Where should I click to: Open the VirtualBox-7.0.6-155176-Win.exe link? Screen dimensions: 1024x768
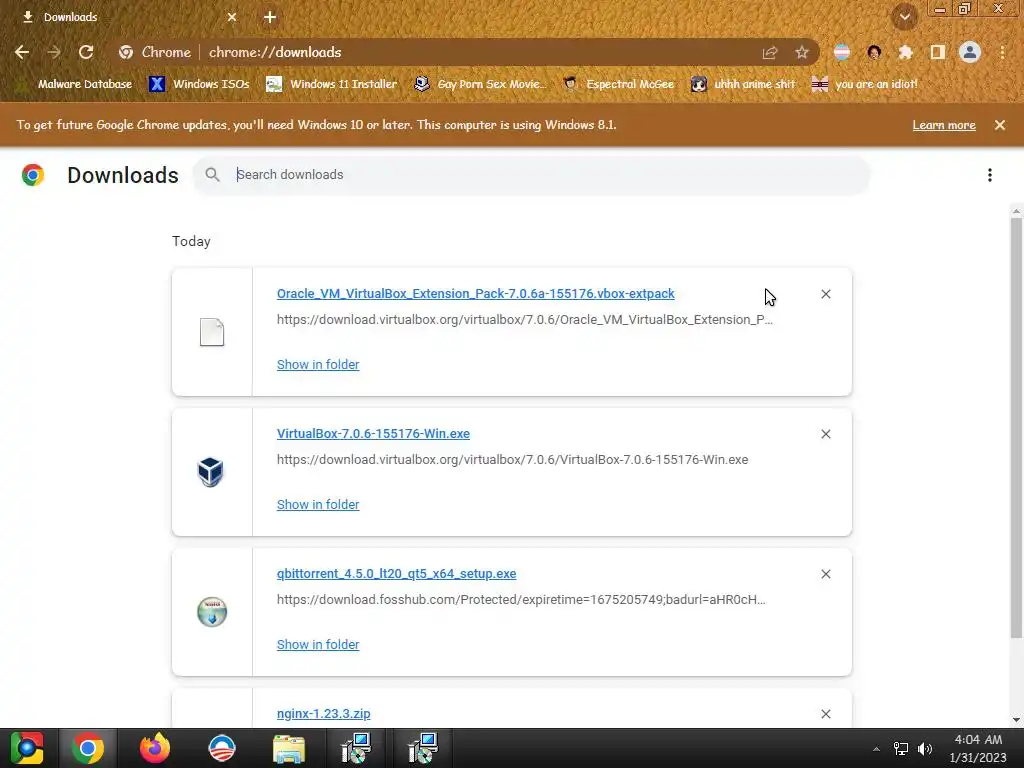coord(373,434)
